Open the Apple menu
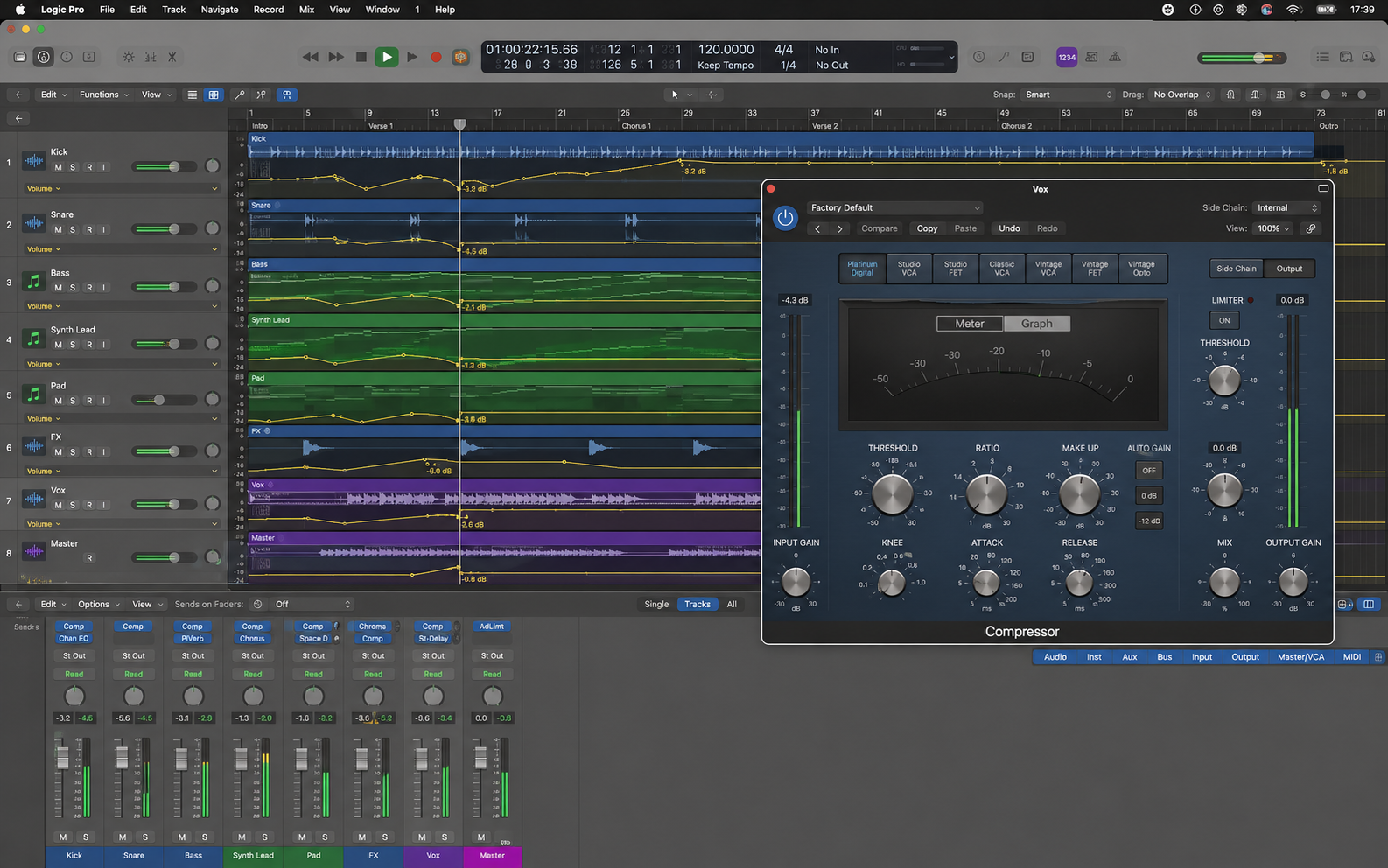 click(19, 10)
